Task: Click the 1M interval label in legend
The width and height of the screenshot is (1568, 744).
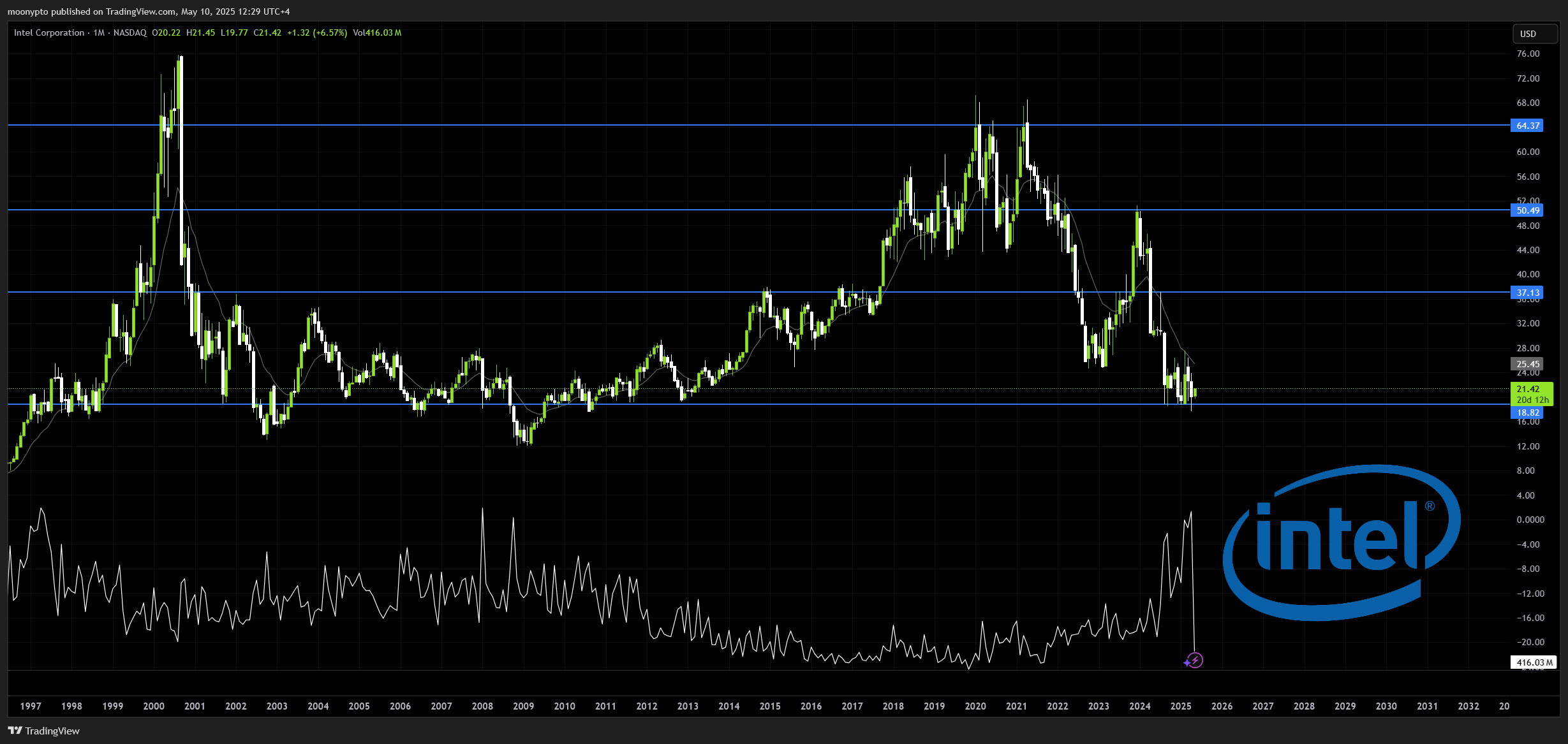Action: [x=99, y=33]
